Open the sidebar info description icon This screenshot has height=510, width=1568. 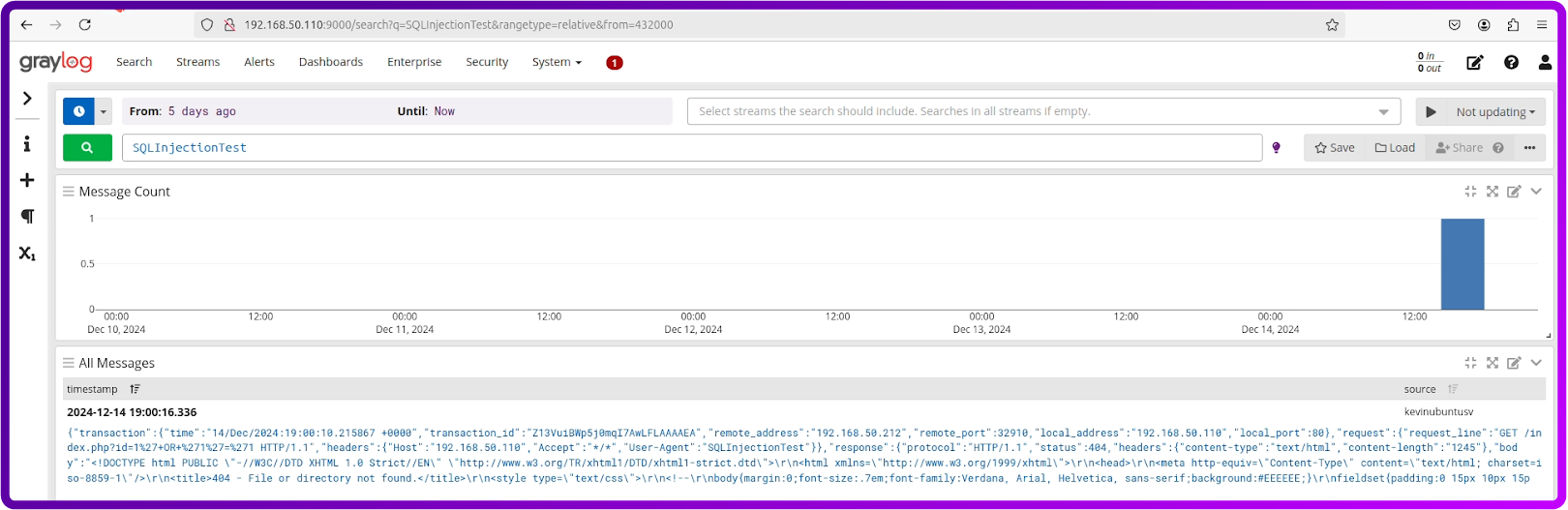[x=27, y=144]
